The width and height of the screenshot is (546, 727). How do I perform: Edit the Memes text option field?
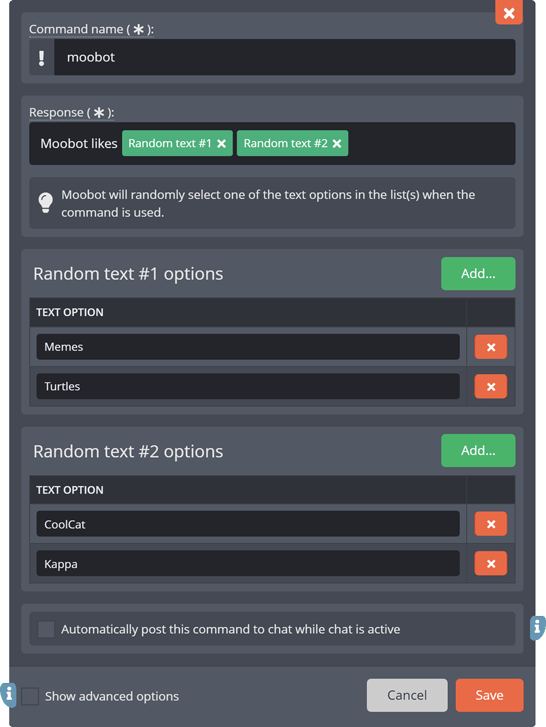tap(248, 347)
